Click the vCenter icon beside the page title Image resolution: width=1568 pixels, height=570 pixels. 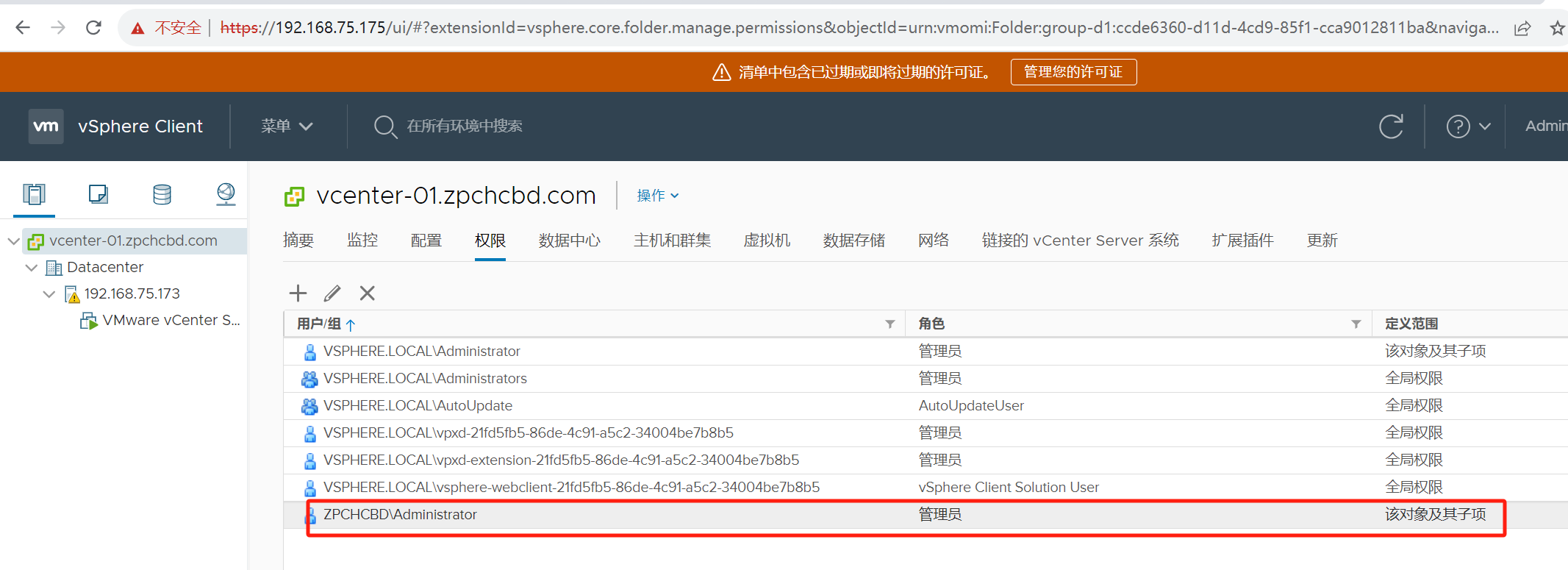294,196
